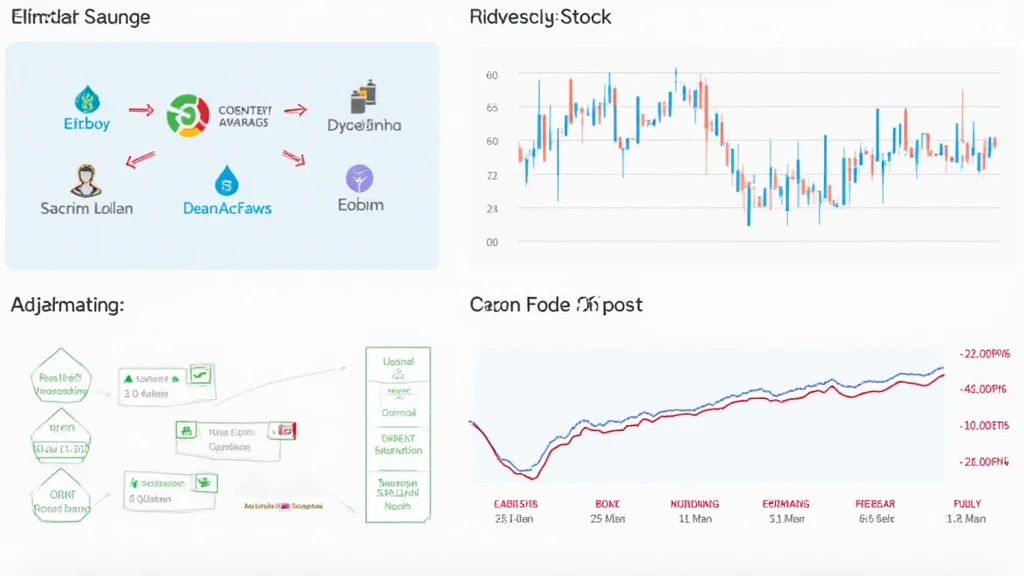Toggle the red-edged box on the middle flow card

pyautogui.click(x=284, y=430)
